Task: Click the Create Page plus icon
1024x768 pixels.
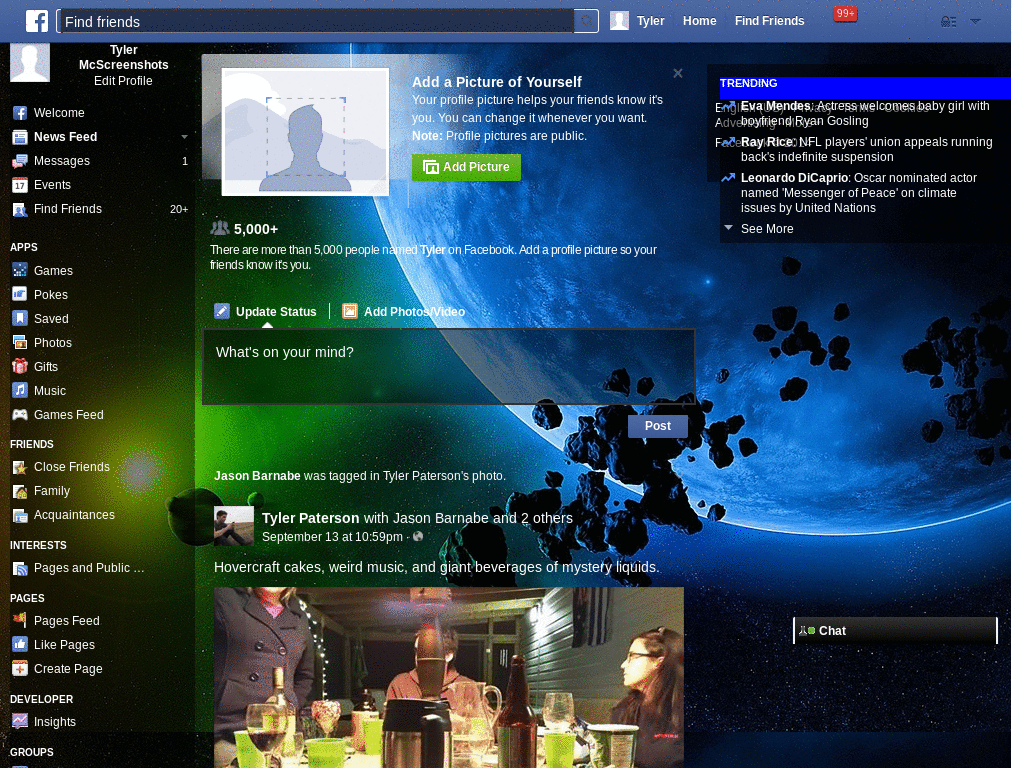Action: tap(20, 669)
